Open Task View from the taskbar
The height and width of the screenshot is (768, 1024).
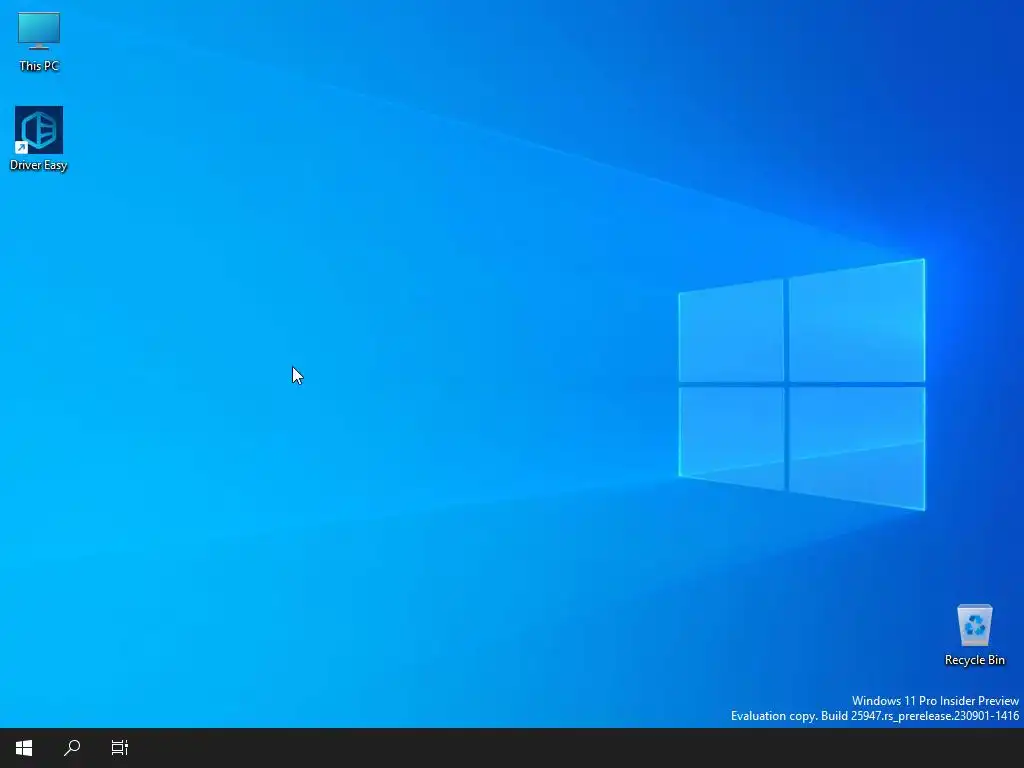click(x=120, y=748)
